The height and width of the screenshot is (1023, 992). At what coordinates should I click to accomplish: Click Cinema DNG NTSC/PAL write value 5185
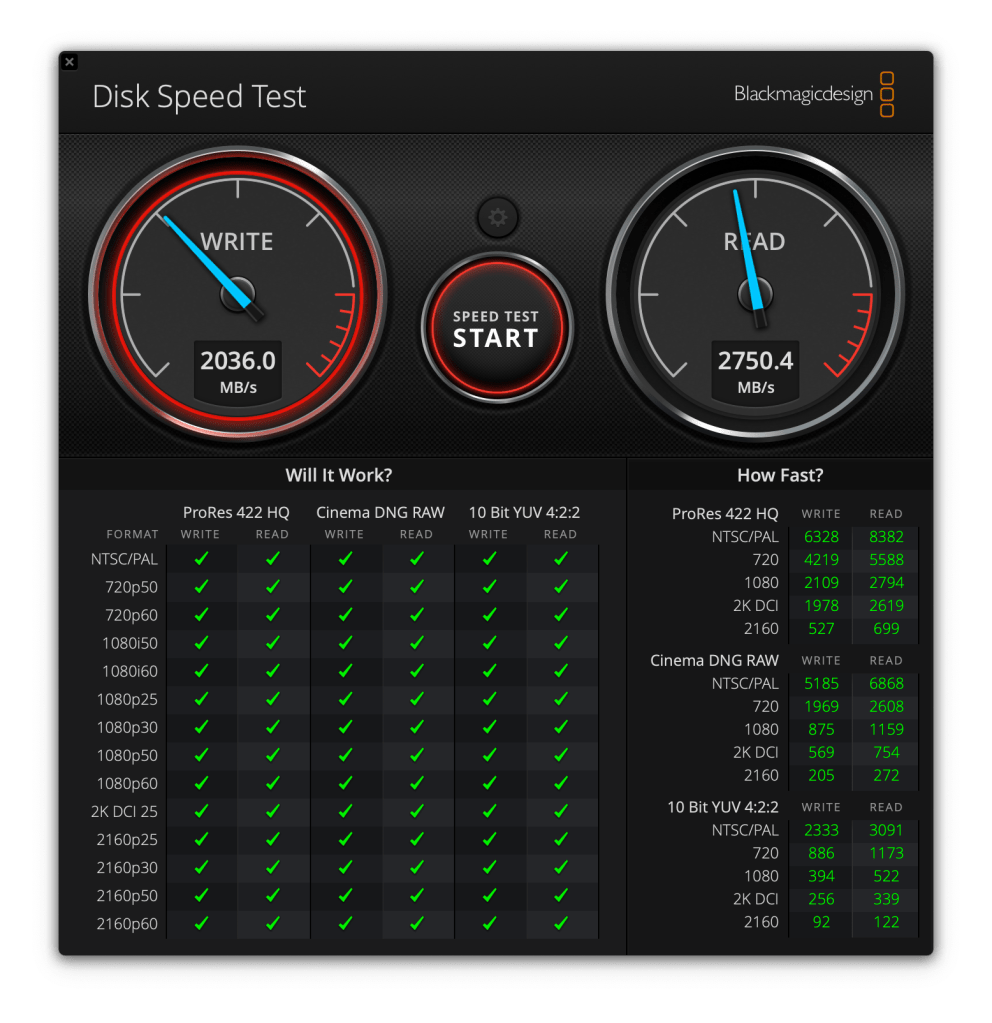pyautogui.click(x=821, y=684)
